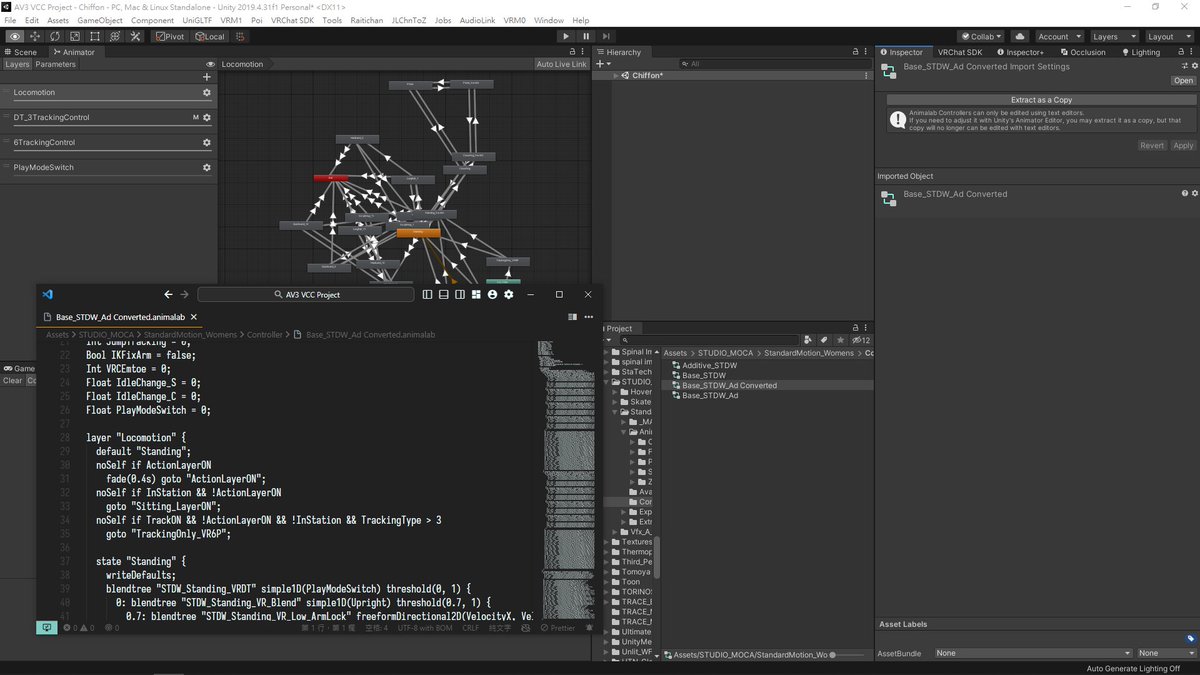Open VS Code manage gear icon
Viewport: 1200px width, 675px height.
tap(508, 295)
